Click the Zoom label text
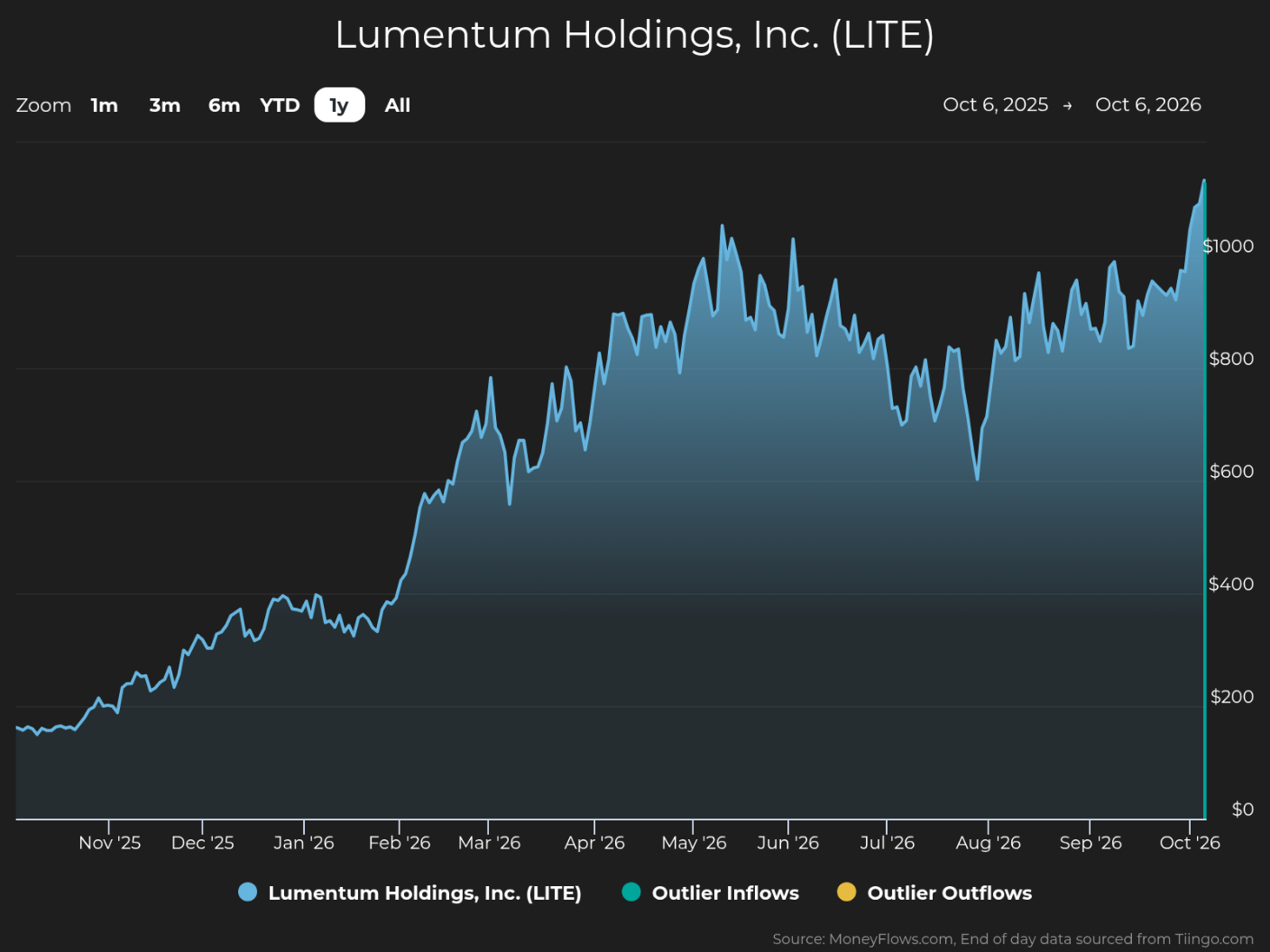The width and height of the screenshot is (1270, 952). 43,105
